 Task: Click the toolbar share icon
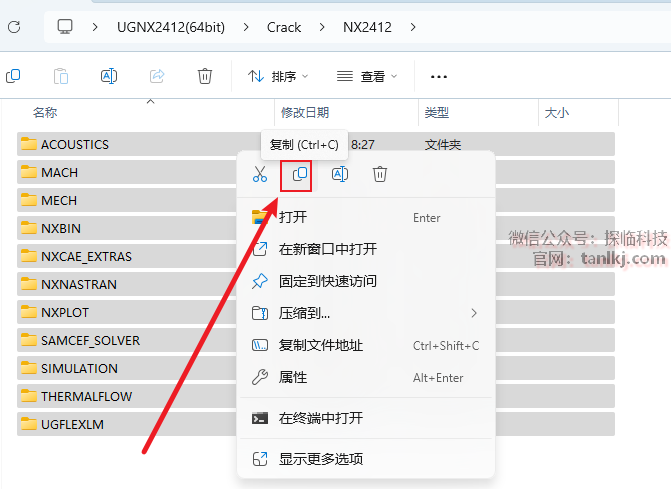[x=157, y=76]
